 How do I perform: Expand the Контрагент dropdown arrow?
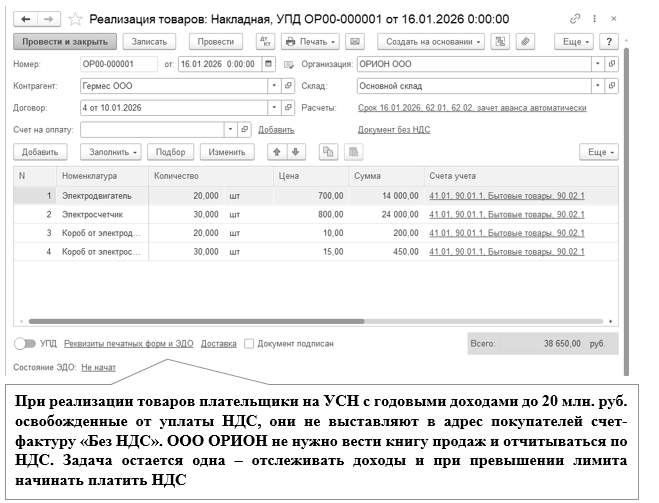coord(274,86)
